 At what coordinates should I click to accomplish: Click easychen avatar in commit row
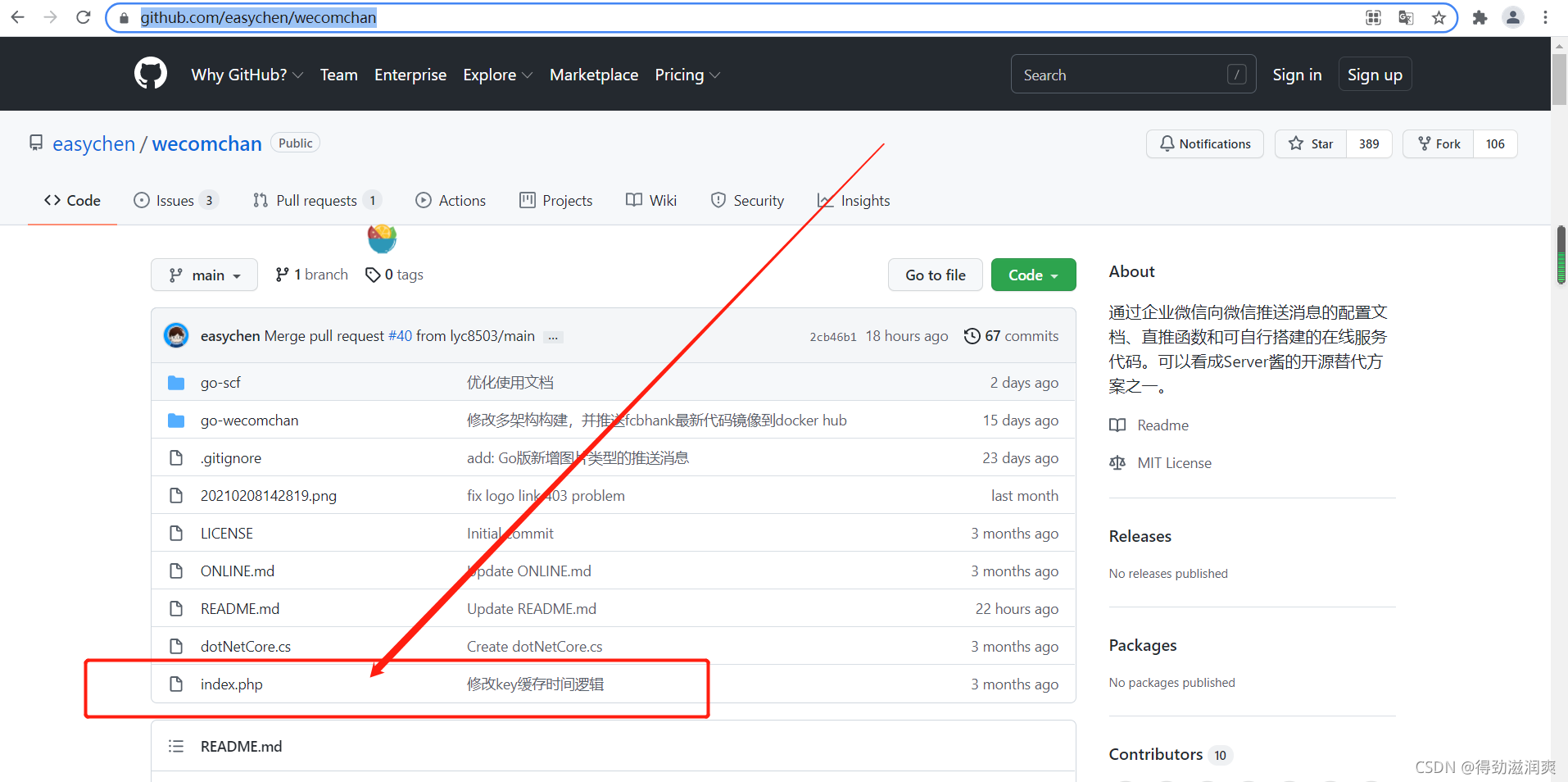coord(176,335)
